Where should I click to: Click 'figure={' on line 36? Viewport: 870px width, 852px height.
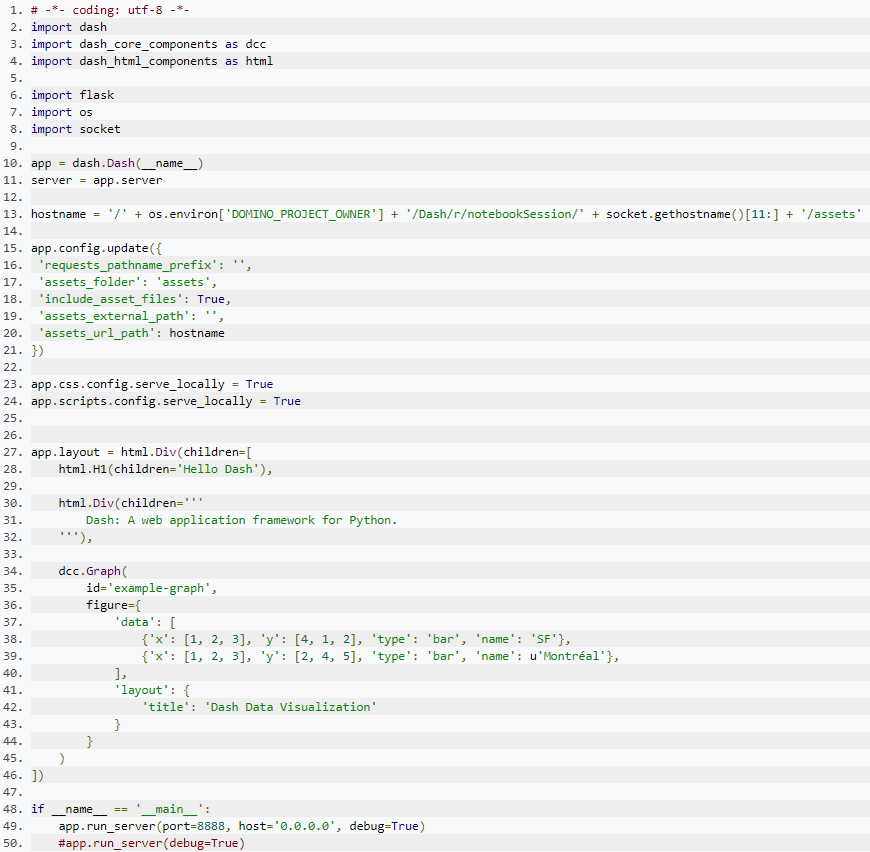(x=114, y=605)
